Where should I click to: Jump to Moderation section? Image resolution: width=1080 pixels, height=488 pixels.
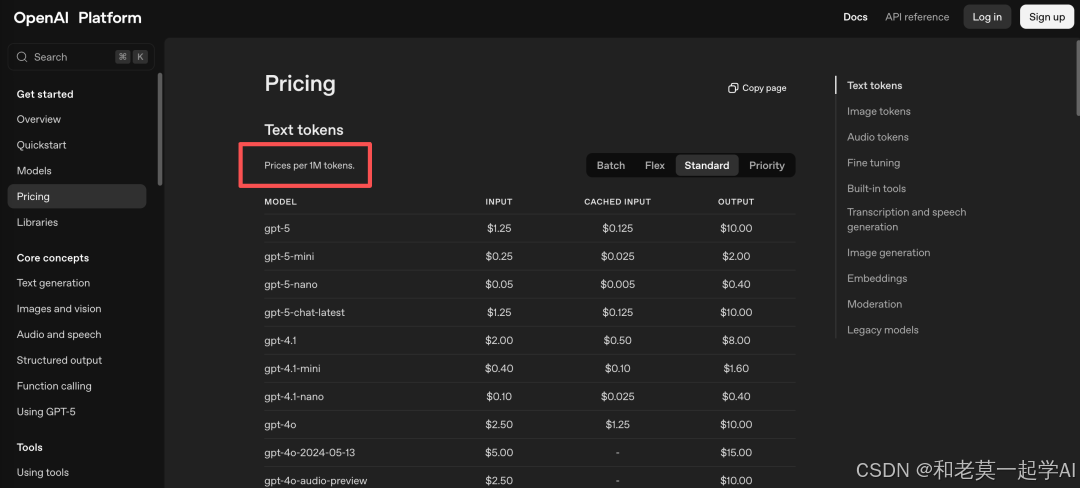tap(874, 304)
